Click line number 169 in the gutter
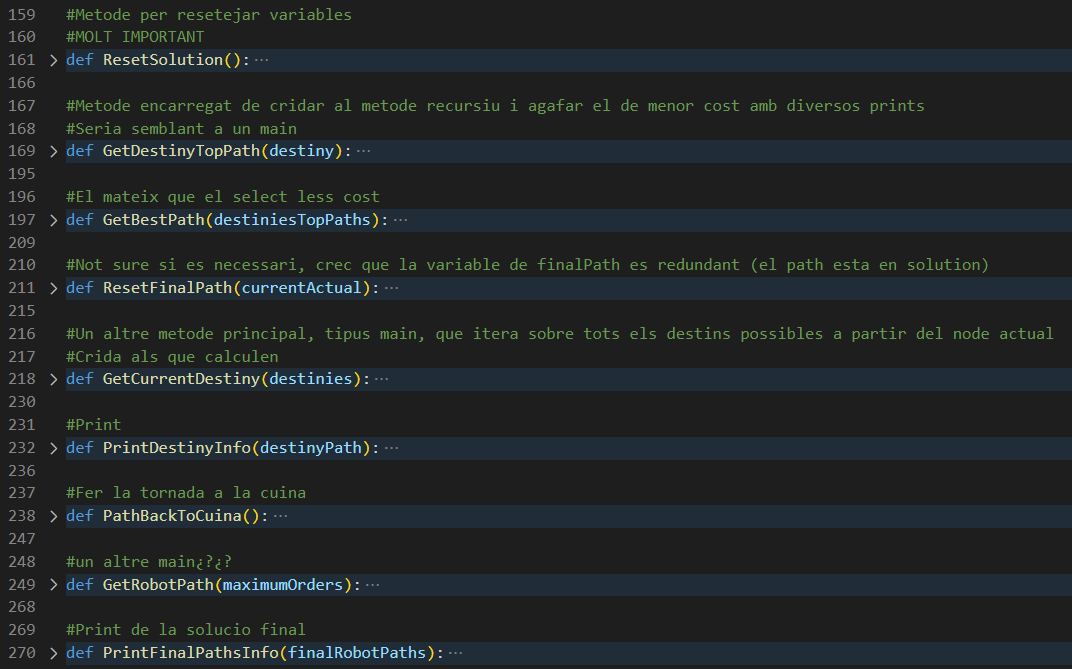Viewport: 1072px width, 669px height. point(22,151)
